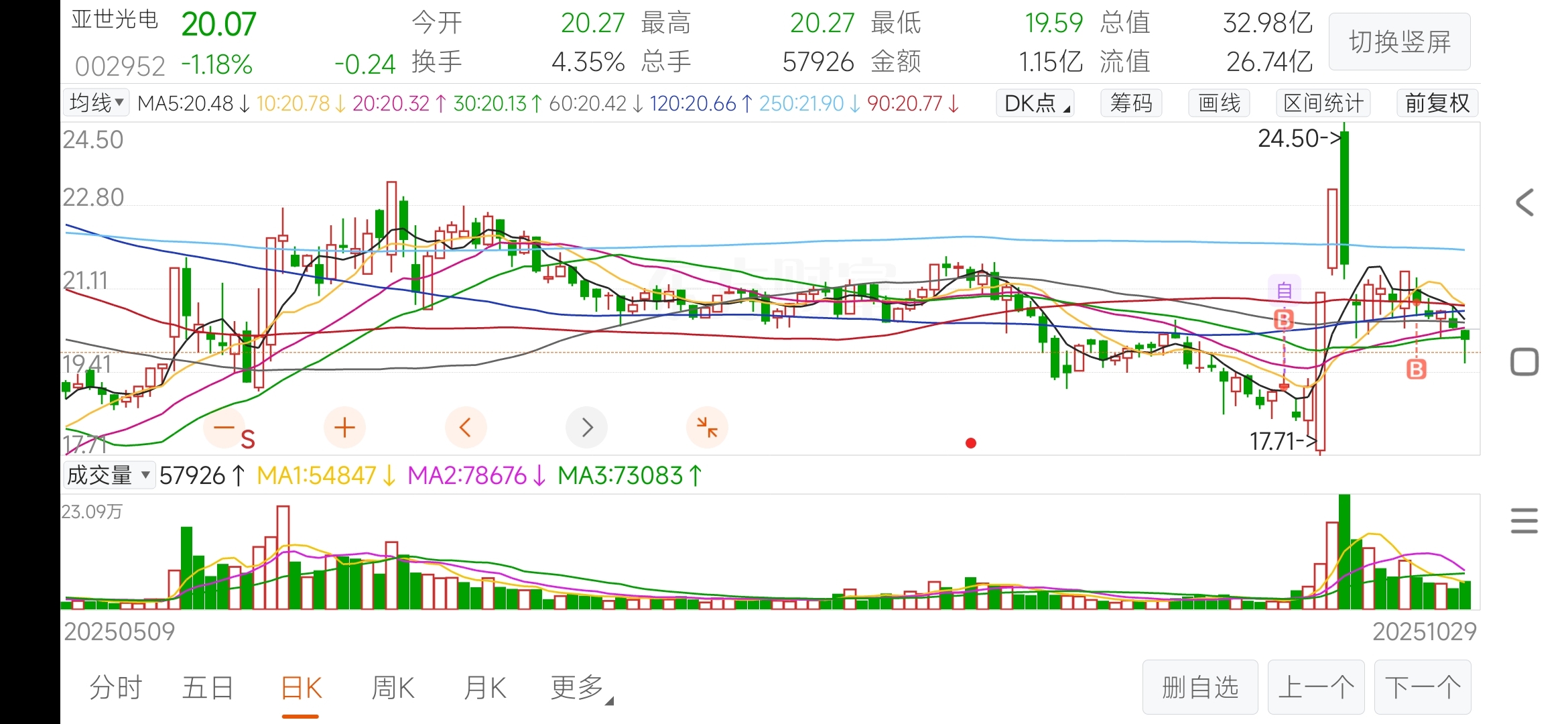Tap the three-line recents menu icon

tap(1524, 521)
